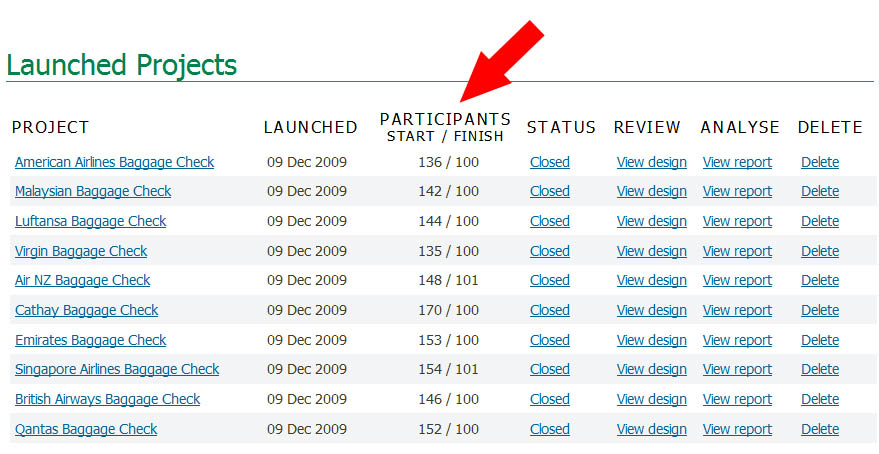View design for British Airways Baggage Check
Viewport: 879px width, 454px height.
[x=651, y=400]
